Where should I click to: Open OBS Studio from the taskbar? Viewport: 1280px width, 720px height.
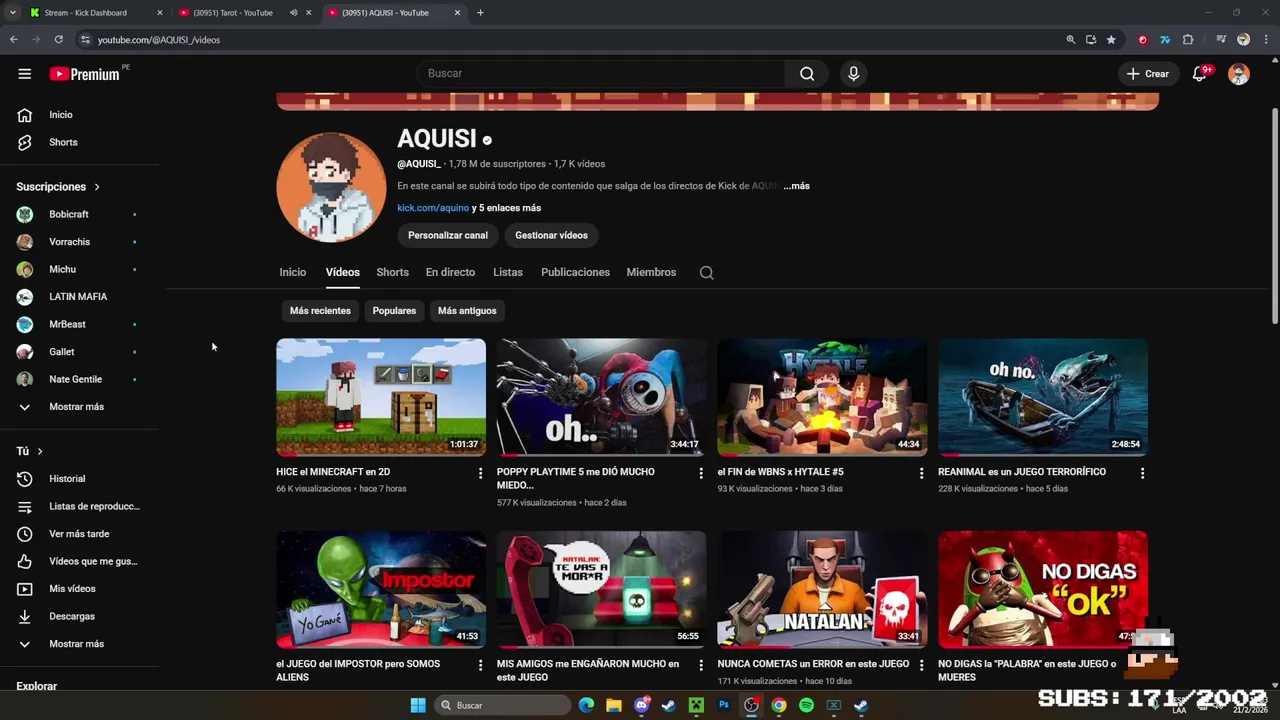751,705
